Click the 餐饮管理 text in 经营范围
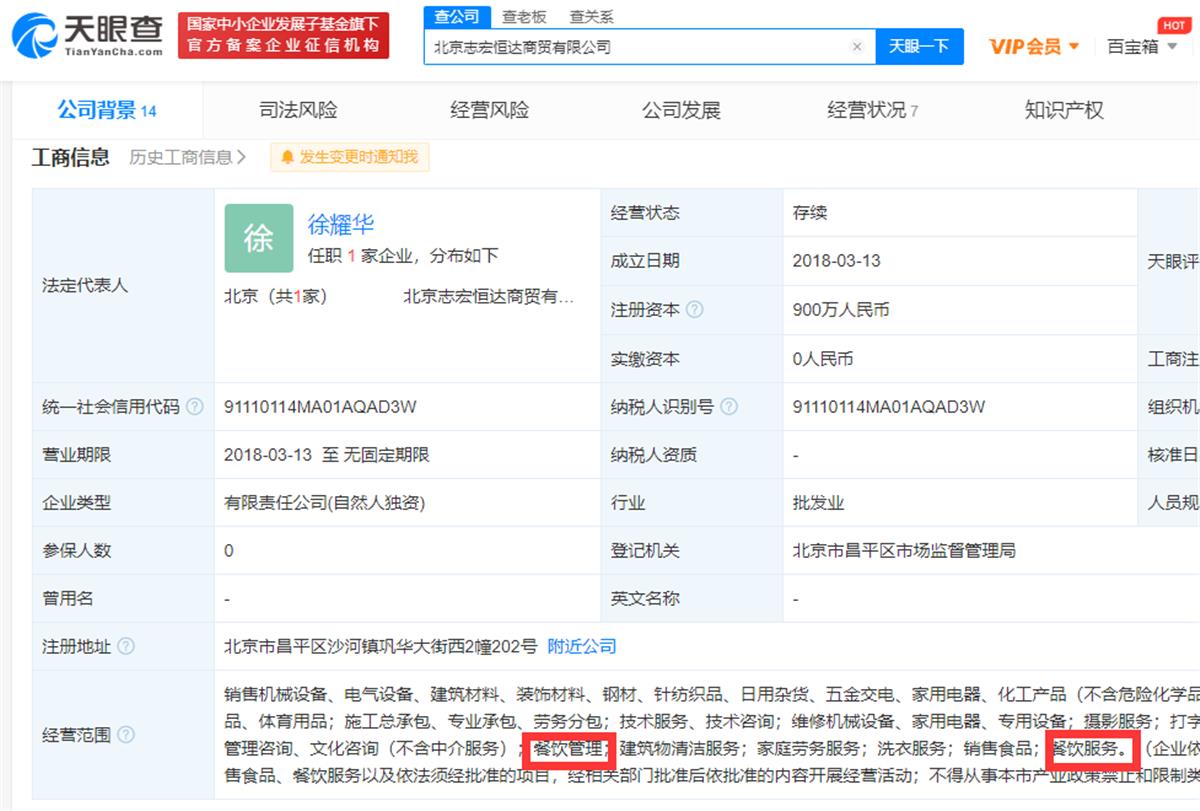Image resolution: width=1200 pixels, height=811 pixels. tap(568, 748)
